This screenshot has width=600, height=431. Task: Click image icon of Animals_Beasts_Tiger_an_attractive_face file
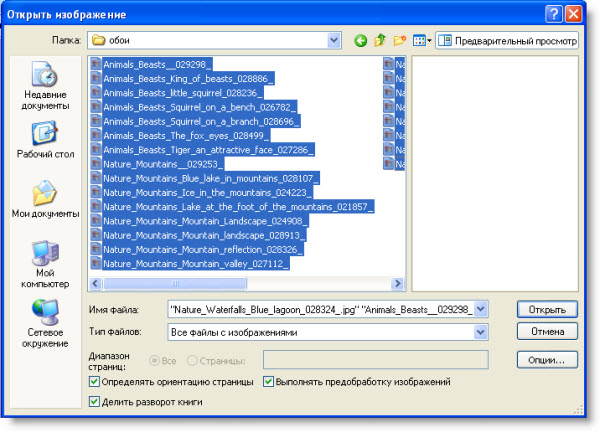pyautogui.click(x=96, y=150)
